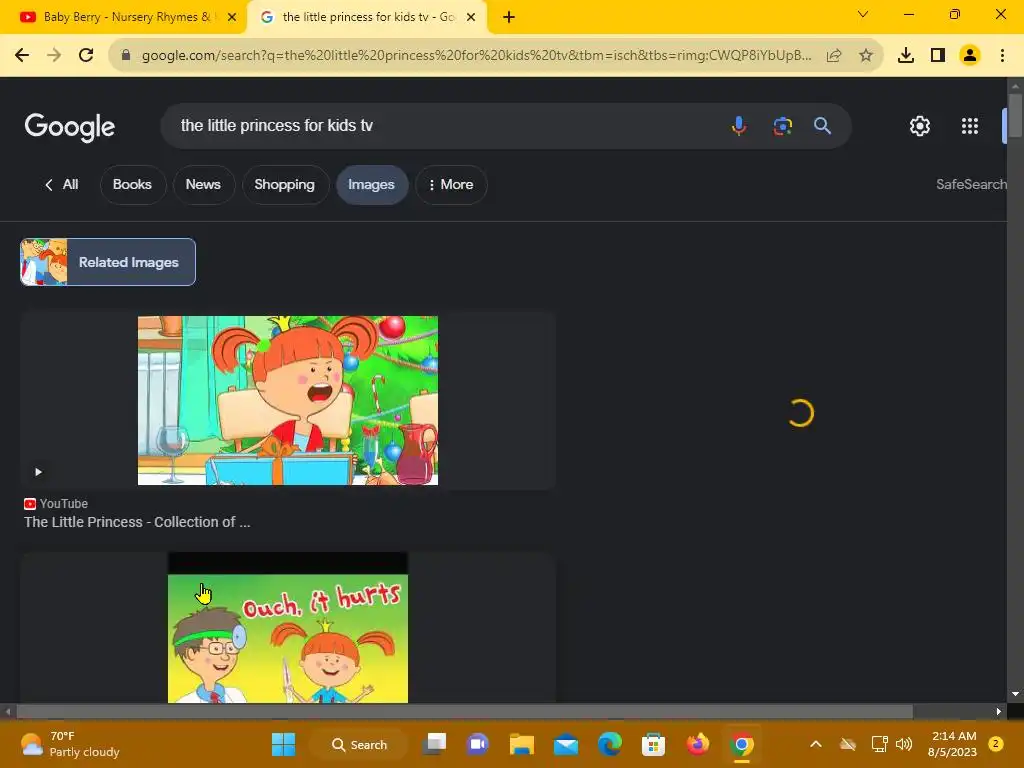Open the Google apps grid

click(x=970, y=126)
